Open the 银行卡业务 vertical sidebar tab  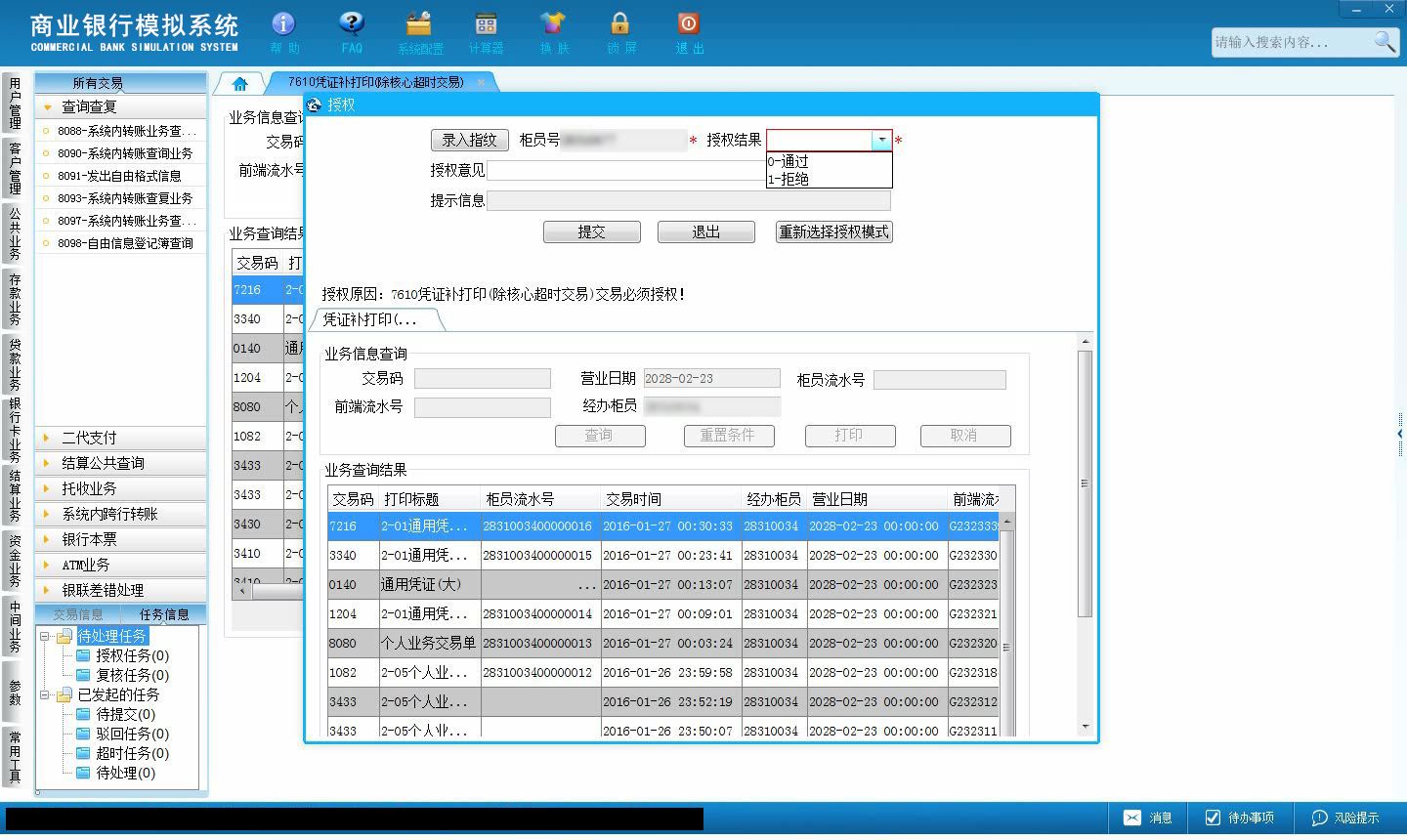15,429
